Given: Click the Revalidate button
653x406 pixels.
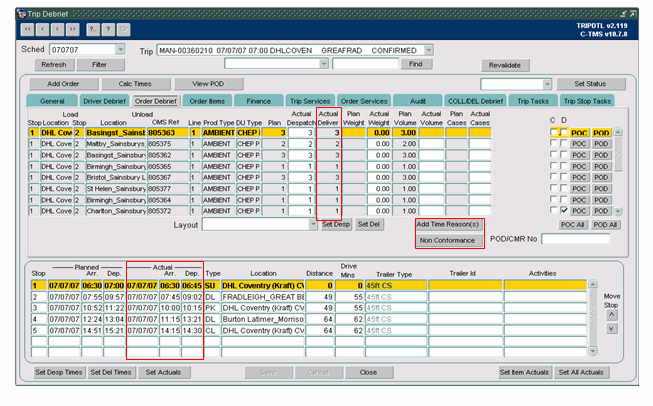Looking at the screenshot, I should [x=505, y=65].
